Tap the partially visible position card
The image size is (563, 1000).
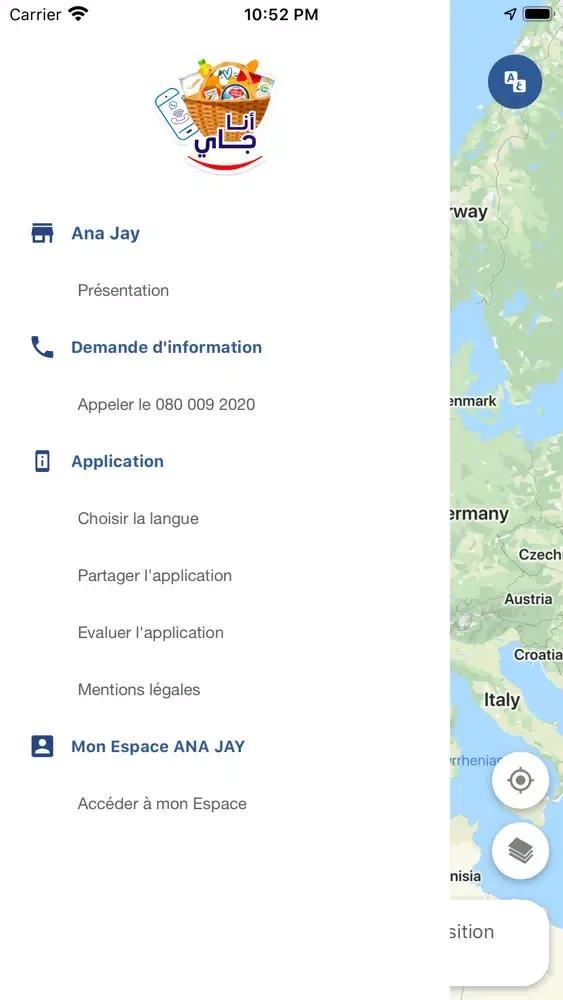coord(499,943)
